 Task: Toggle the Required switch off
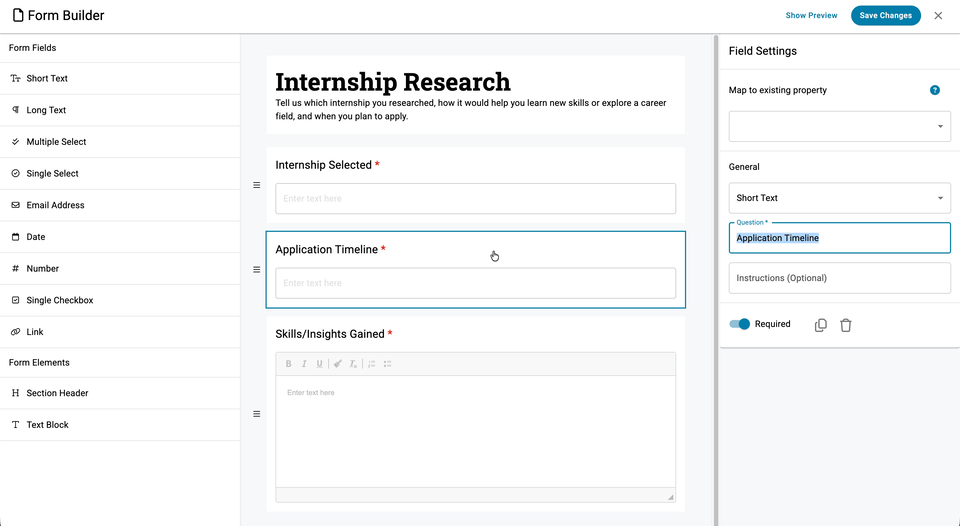pos(740,324)
